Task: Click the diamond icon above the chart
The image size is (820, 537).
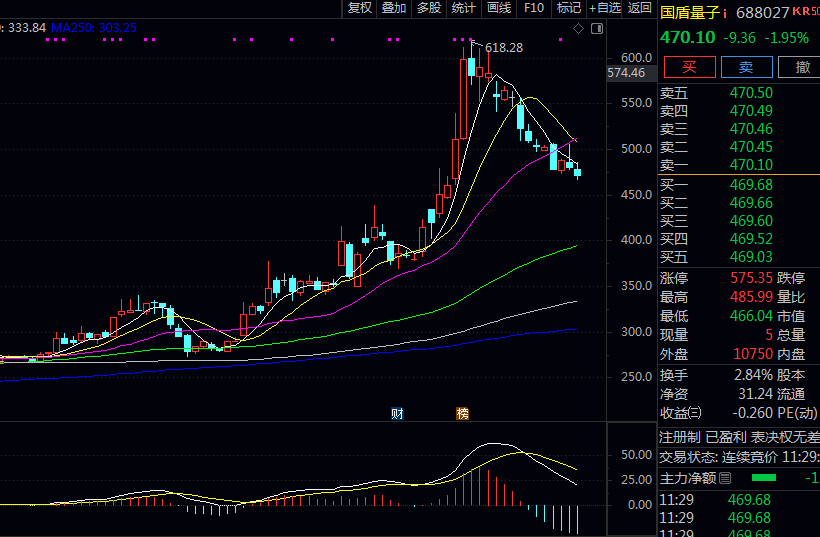Action: [578, 28]
